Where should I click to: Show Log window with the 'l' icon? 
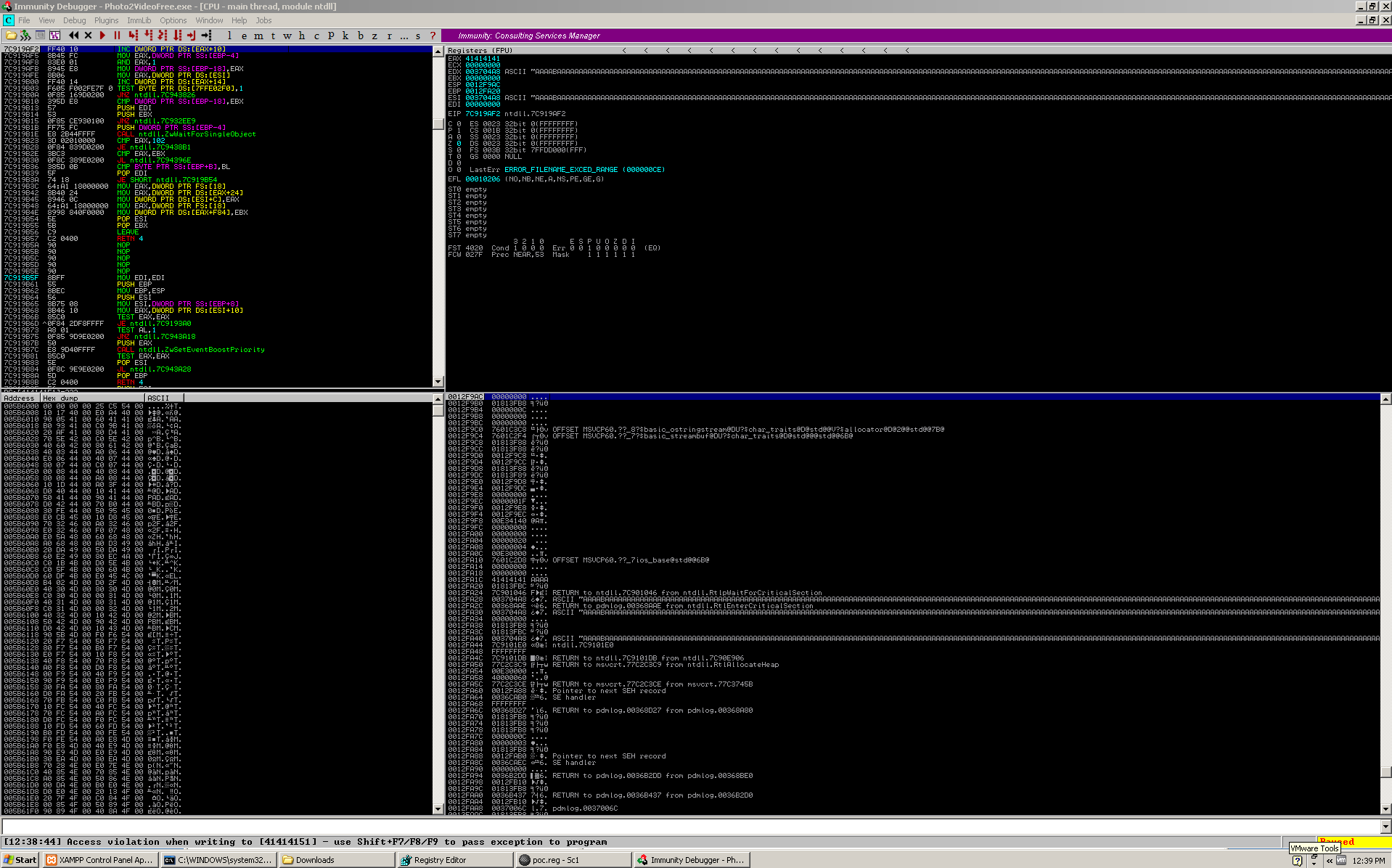(x=229, y=36)
